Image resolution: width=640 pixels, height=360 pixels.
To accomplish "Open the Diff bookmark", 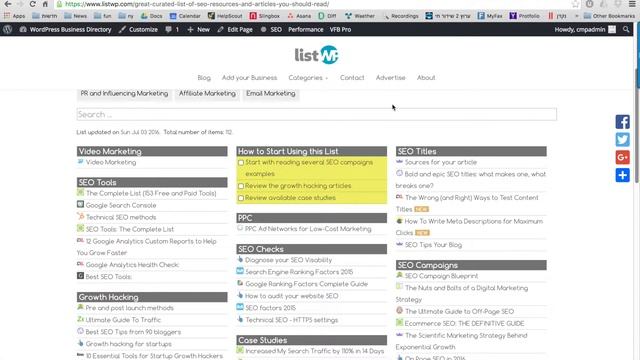I will [327, 16].
